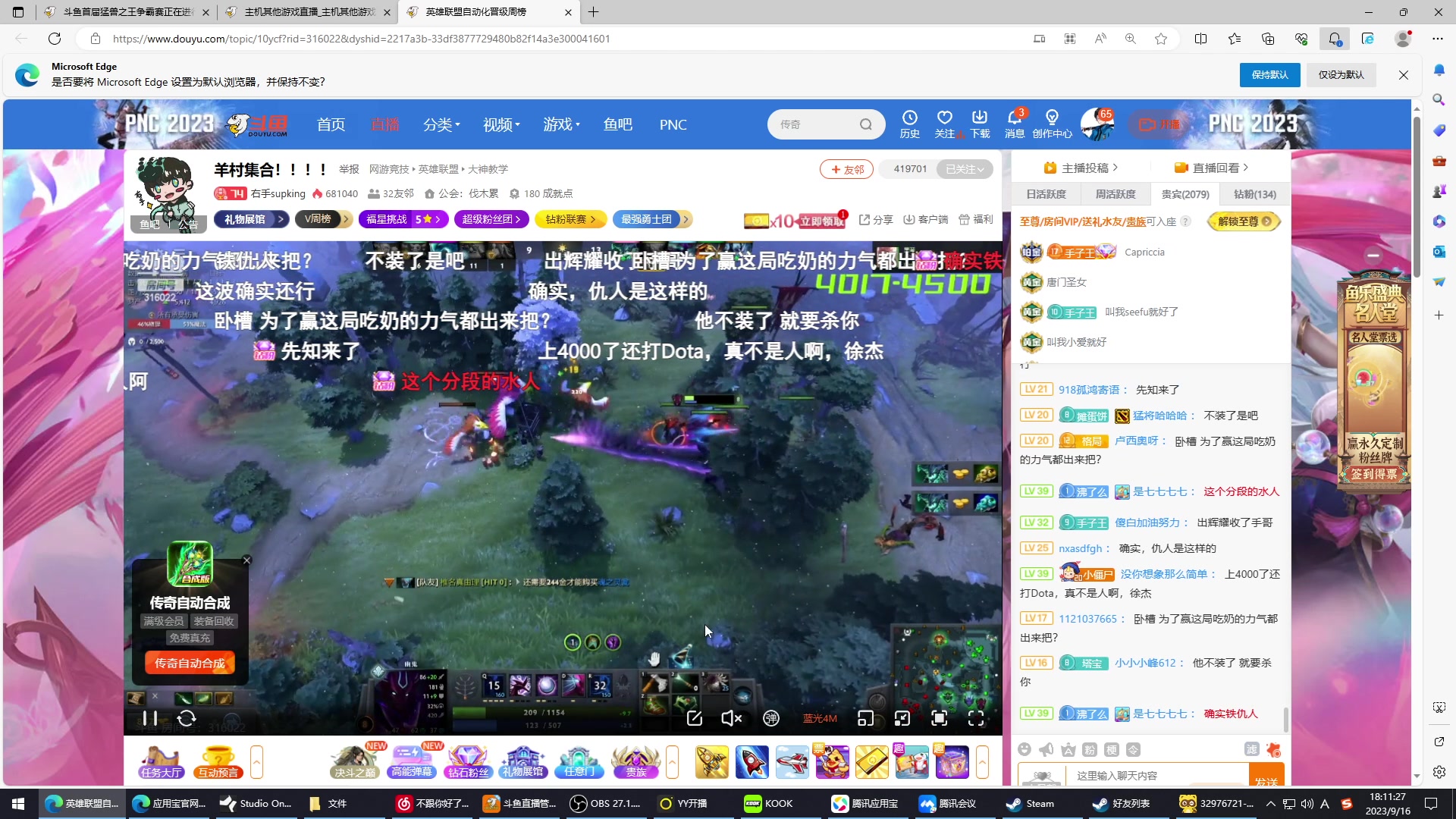Viewport: 1456px width, 819px height.
Task: Toggle the 滤 chat filter
Action: pos(1252,749)
